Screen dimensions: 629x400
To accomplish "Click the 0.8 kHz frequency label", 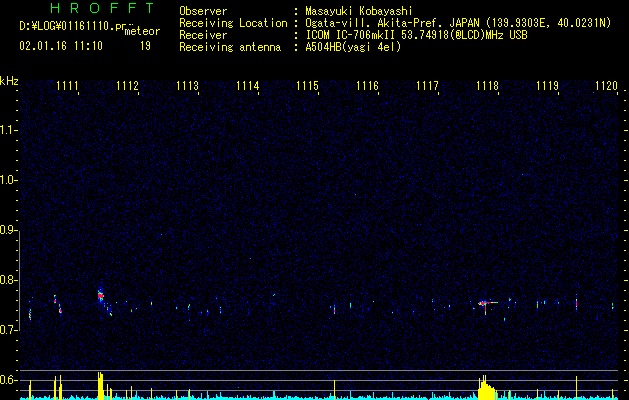I will (8, 280).
